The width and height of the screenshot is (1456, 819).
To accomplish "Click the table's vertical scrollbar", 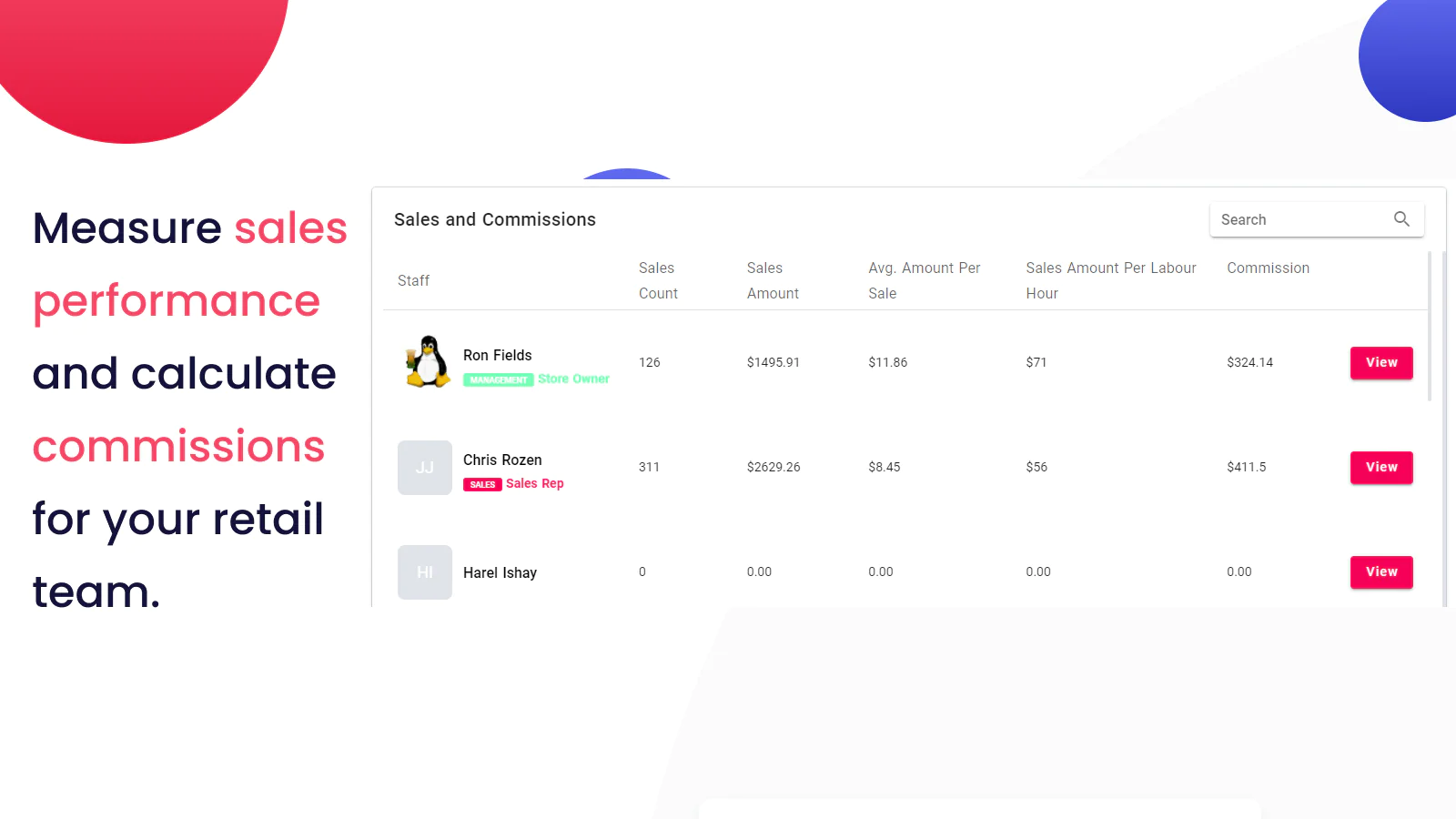I will pos(1430,328).
